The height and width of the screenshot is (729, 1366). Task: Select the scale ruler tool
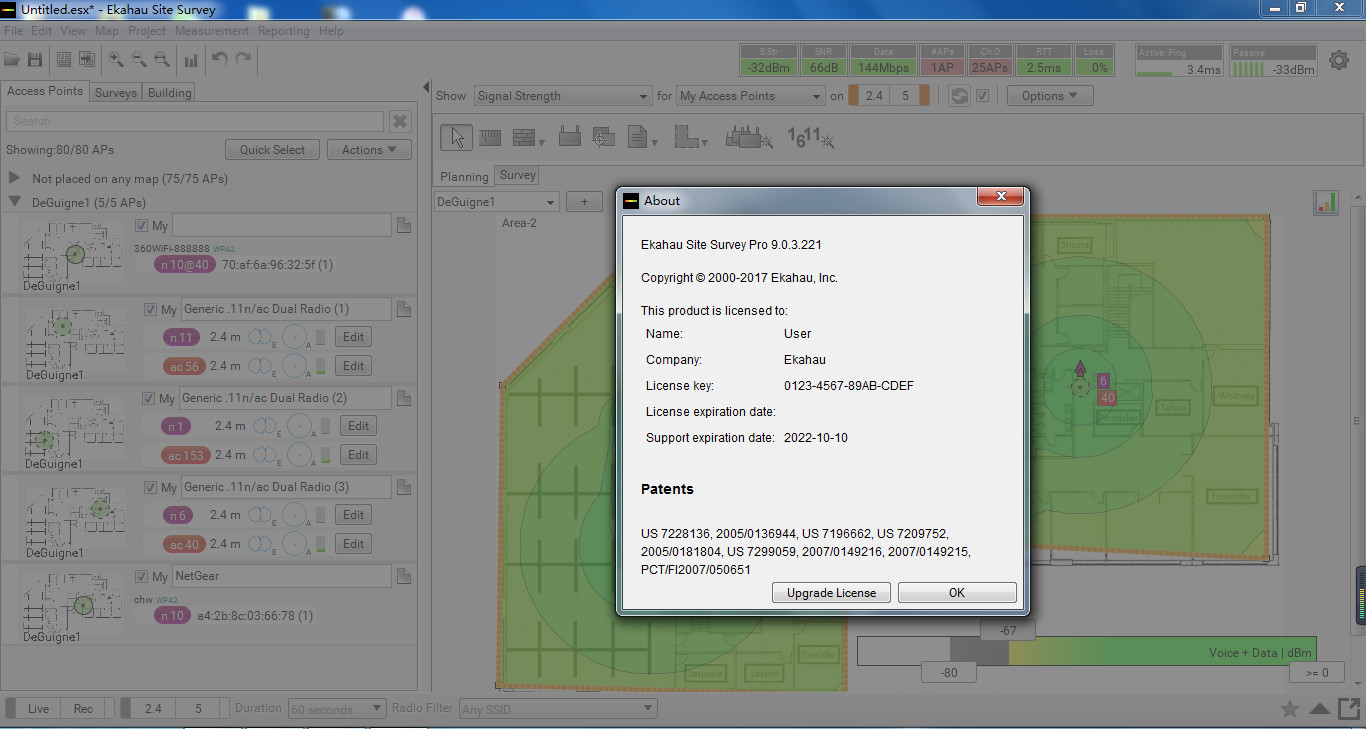[490, 137]
